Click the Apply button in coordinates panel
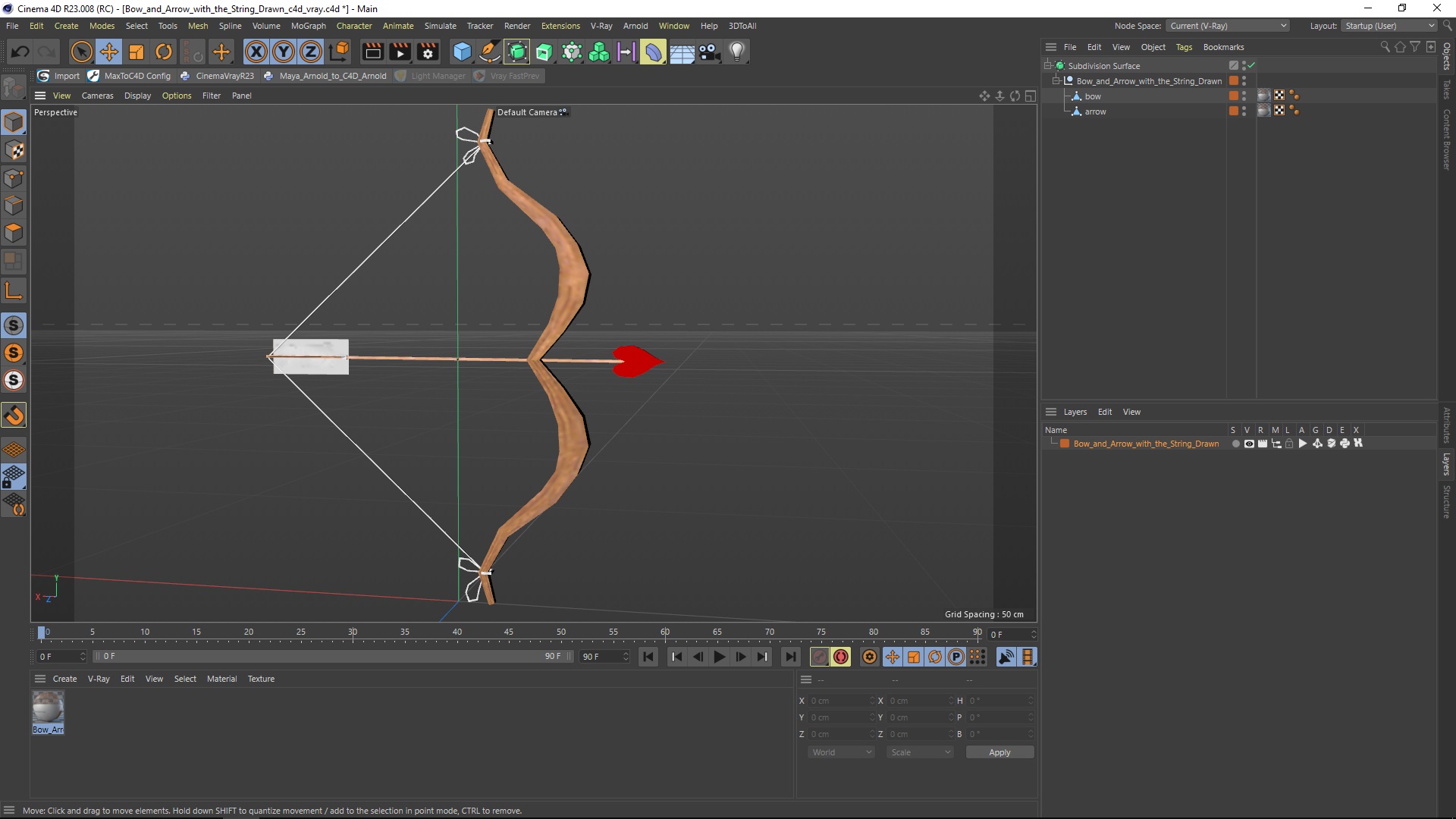 1000,751
